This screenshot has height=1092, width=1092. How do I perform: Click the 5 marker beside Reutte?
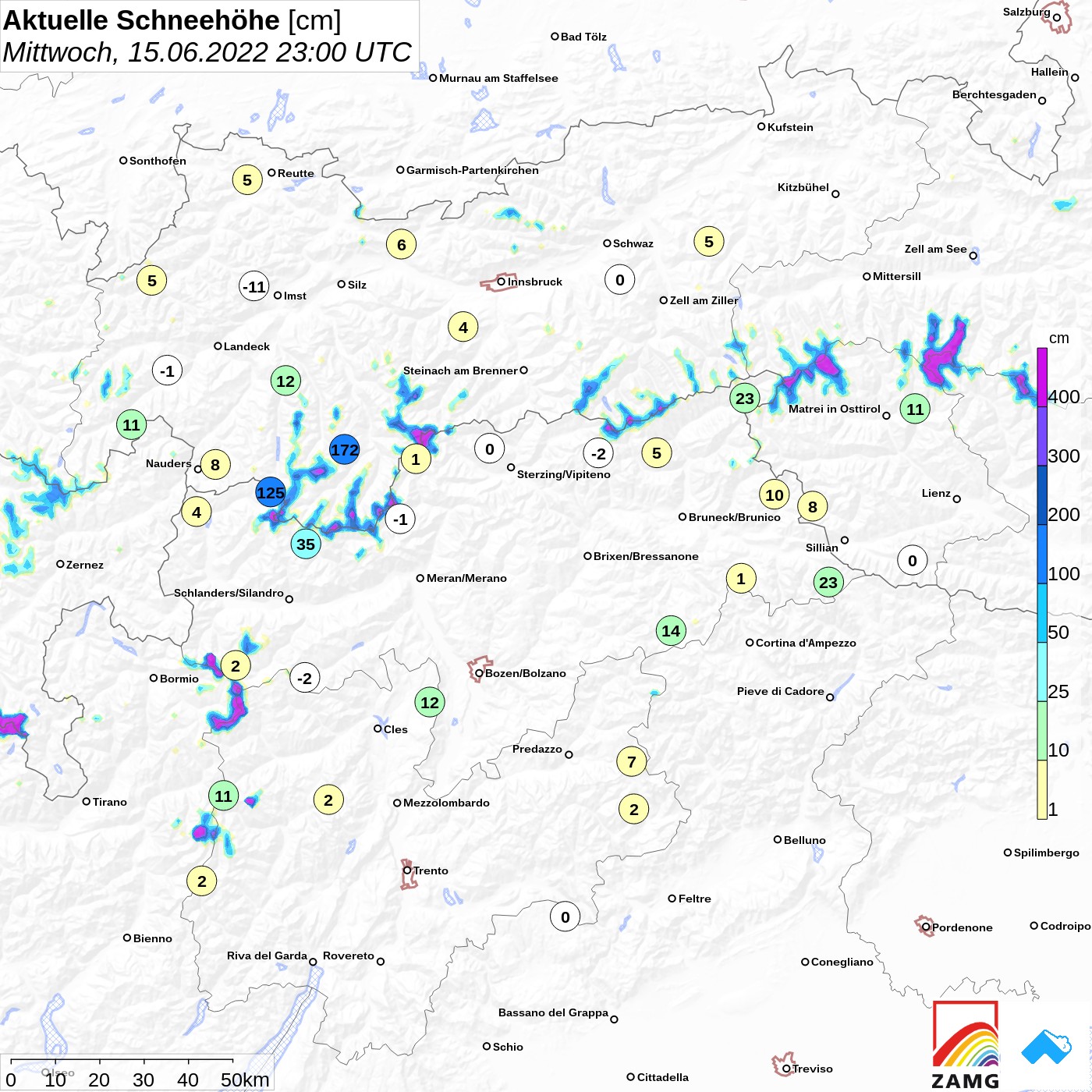pos(247,180)
